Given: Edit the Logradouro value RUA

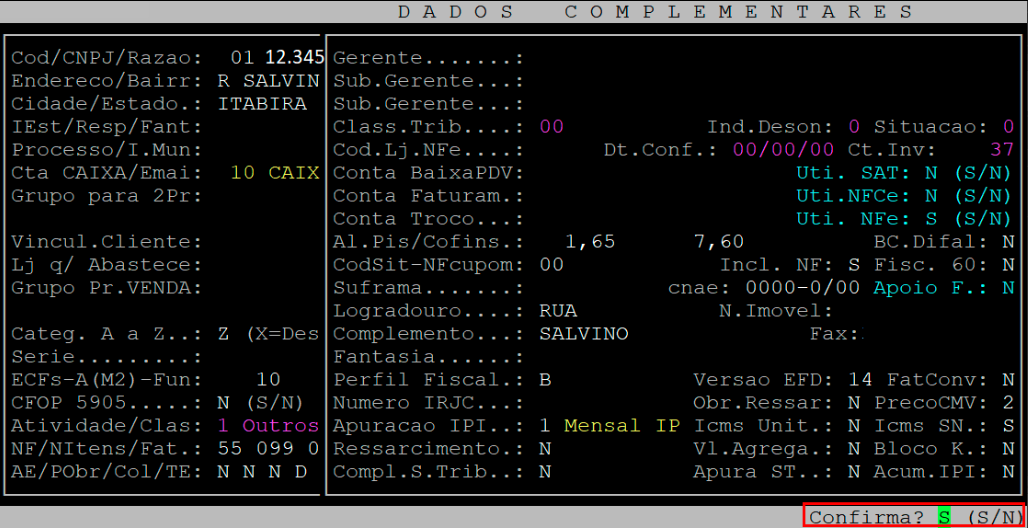Looking at the screenshot, I should click(558, 311).
